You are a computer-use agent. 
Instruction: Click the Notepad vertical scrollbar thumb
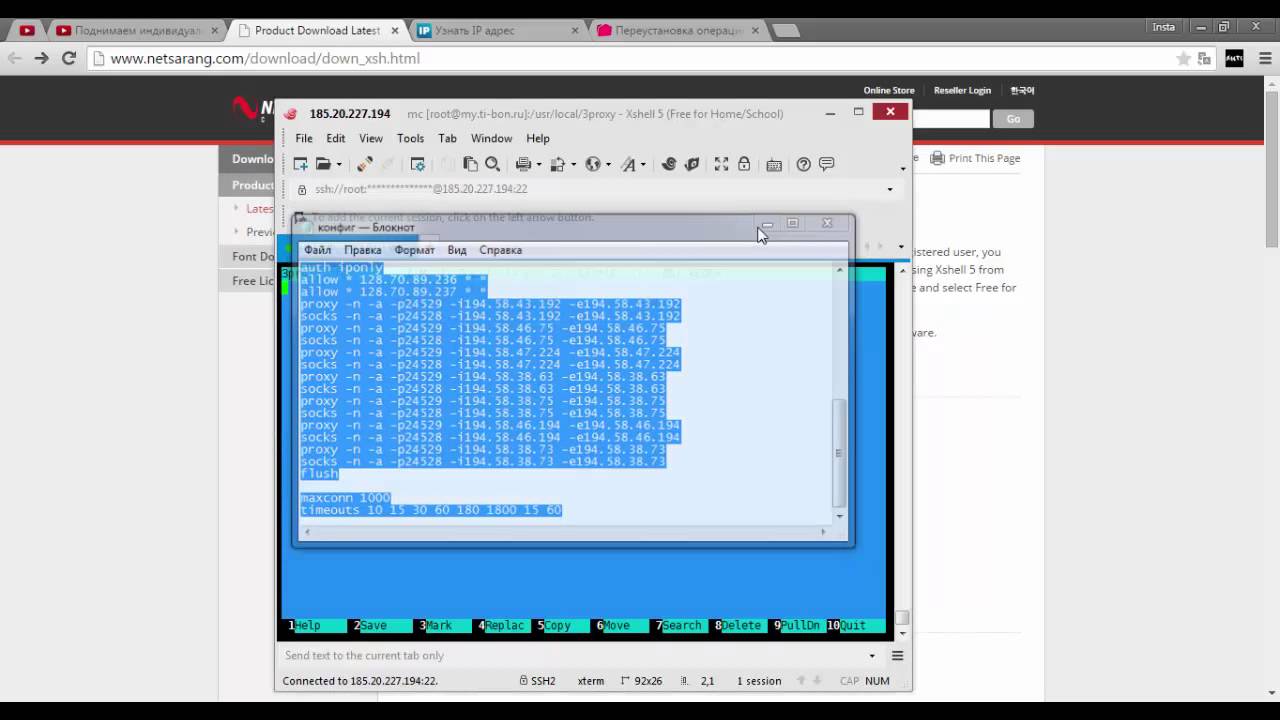839,452
